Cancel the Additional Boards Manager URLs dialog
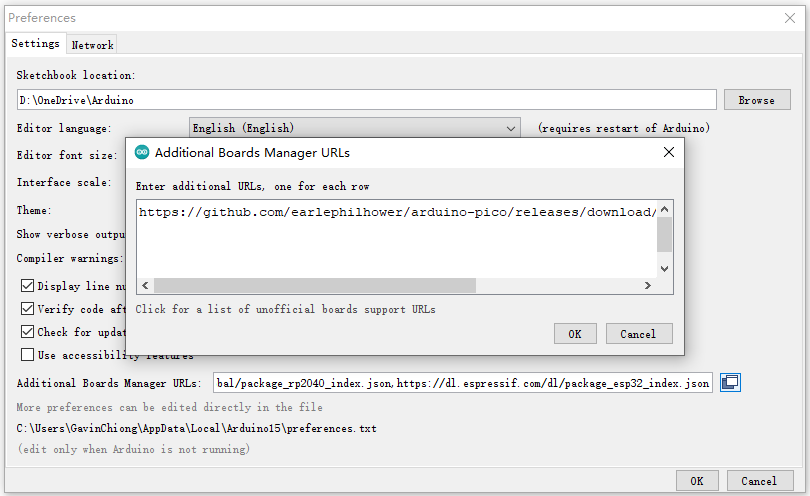810x496 pixels. tap(638, 334)
